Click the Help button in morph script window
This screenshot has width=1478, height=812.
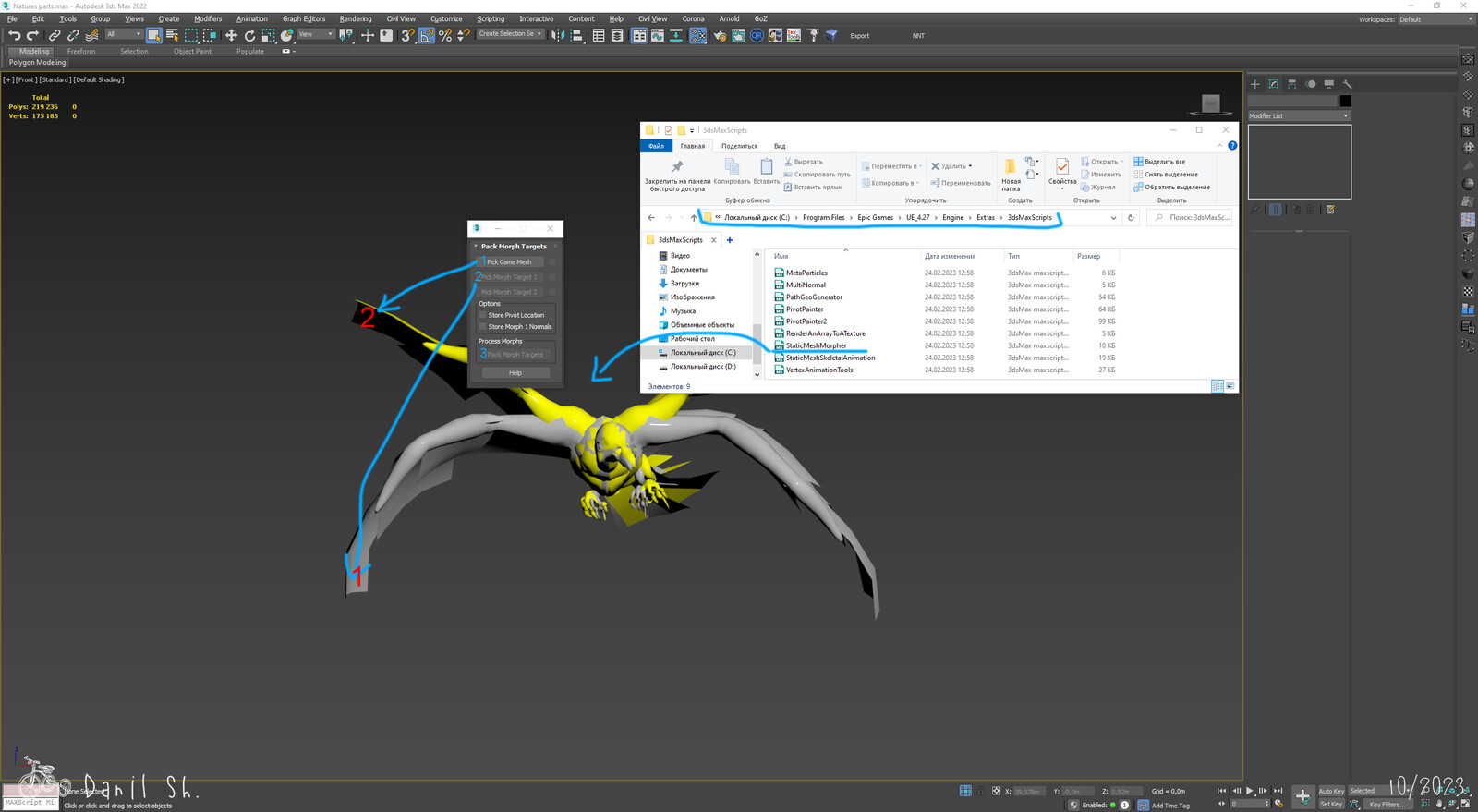(x=515, y=373)
